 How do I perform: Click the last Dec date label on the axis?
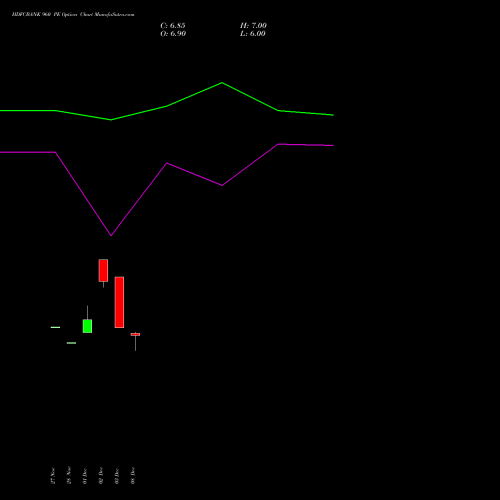(x=133, y=476)
